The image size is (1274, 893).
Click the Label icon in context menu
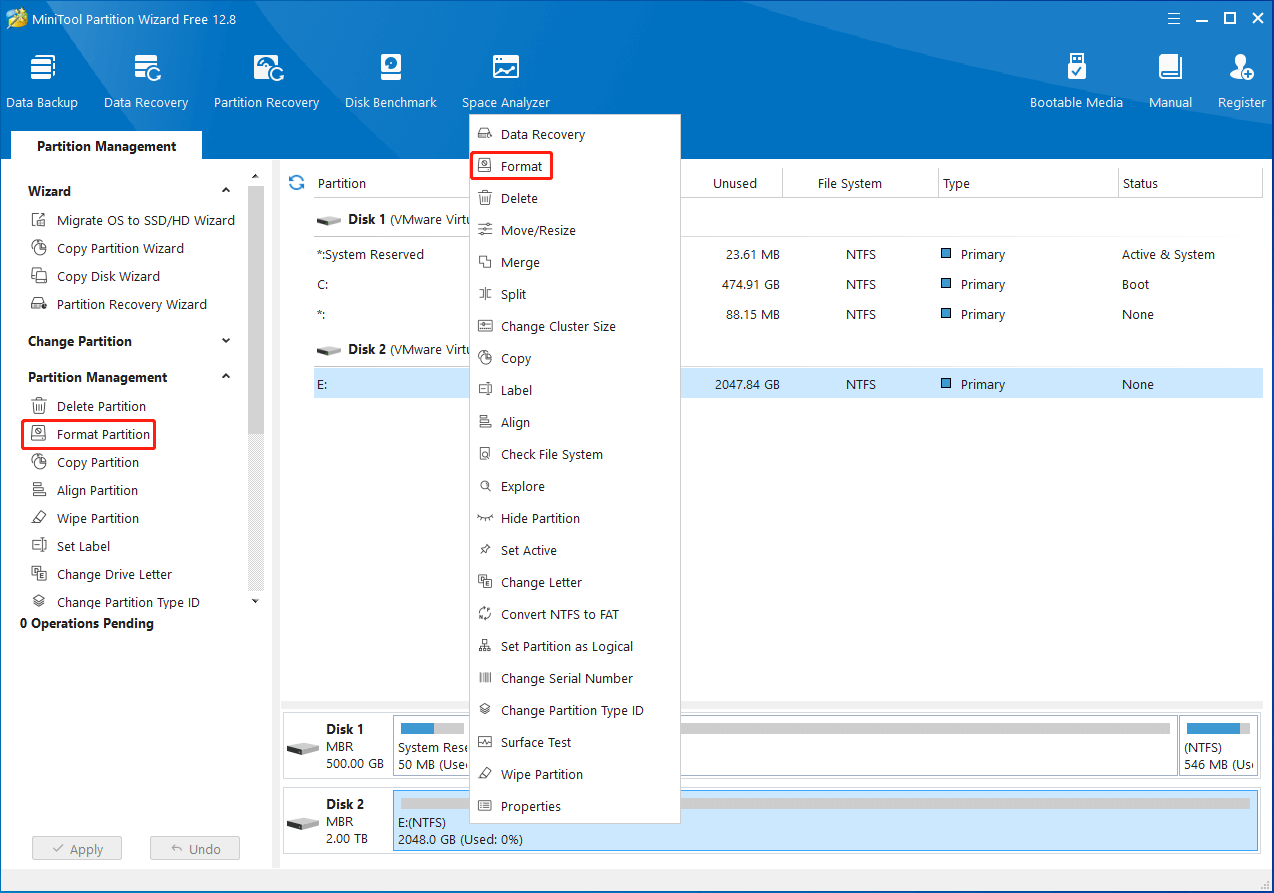click(485, 390)
